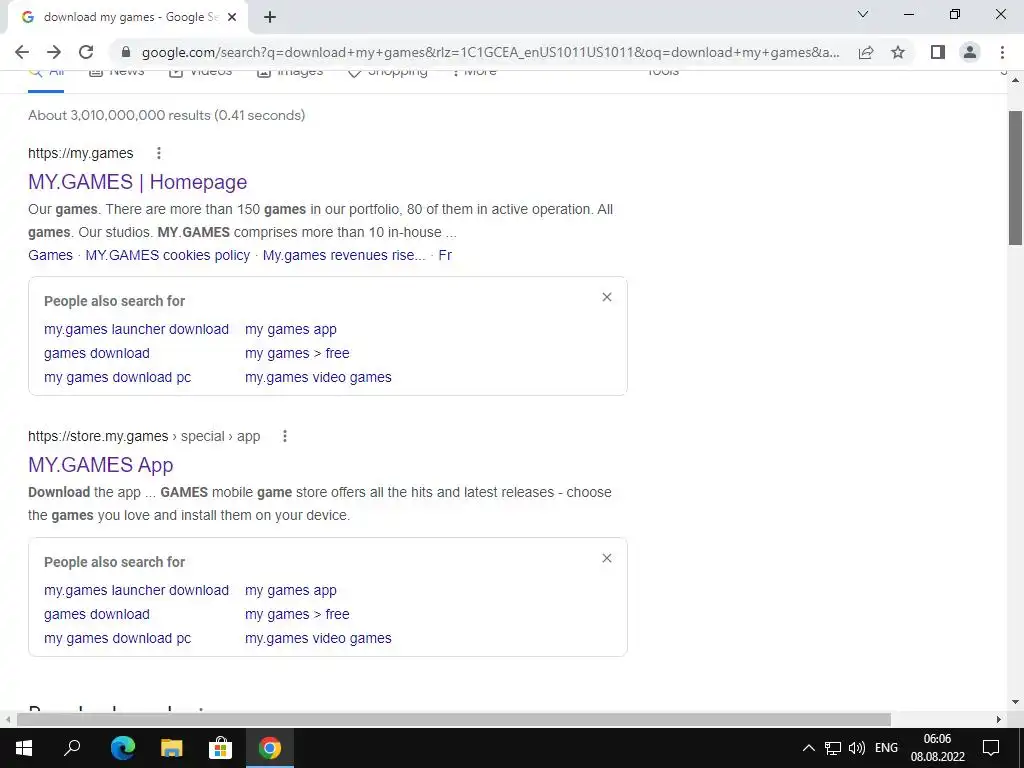Viewport: 1024px width, 768px height.
Task: Go back using the browser back arrow
Action: (22, 52)
